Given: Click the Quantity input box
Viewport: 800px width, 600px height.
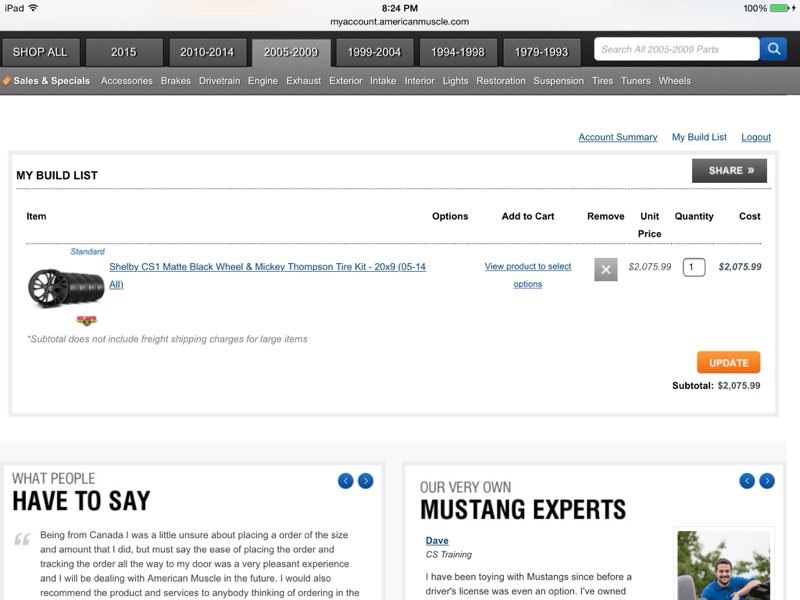Looking at the screenshot, I should 693,267.
